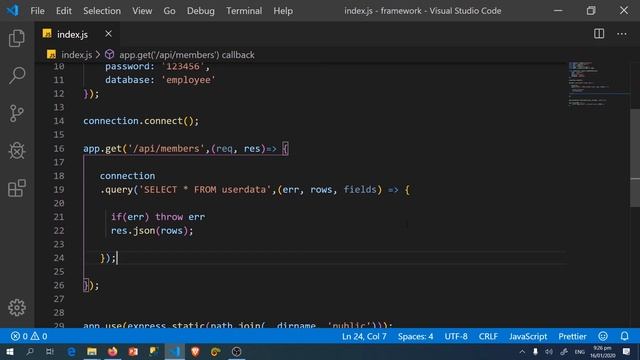Click the Ln 24, Col 7 indicator

[364, 336]
